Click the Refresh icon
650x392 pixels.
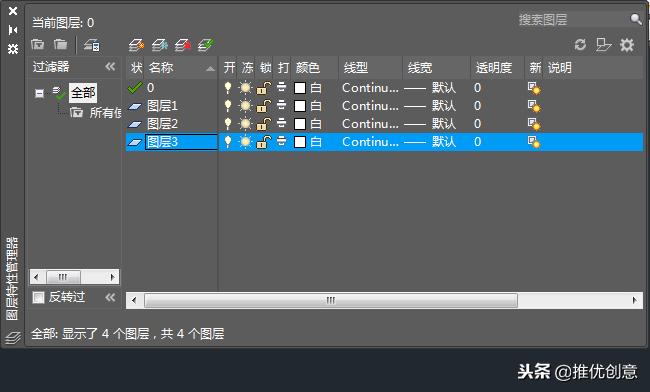pyautogui.click(x=580, y=44)
